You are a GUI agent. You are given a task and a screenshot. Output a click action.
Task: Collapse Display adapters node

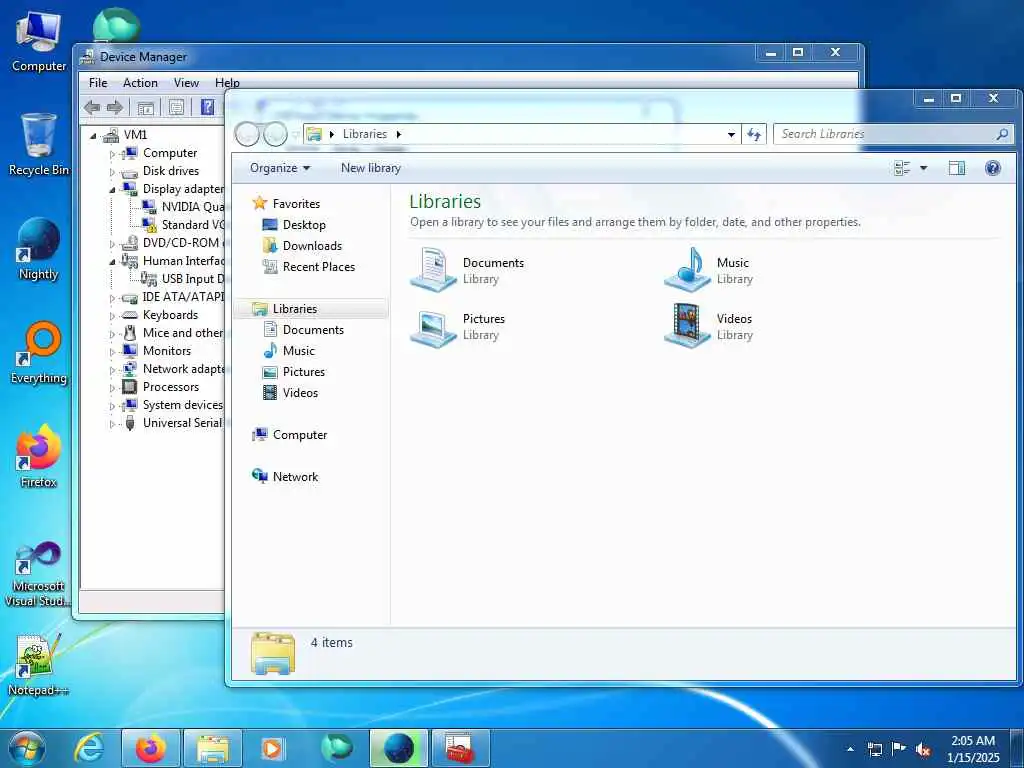(112, 190)
